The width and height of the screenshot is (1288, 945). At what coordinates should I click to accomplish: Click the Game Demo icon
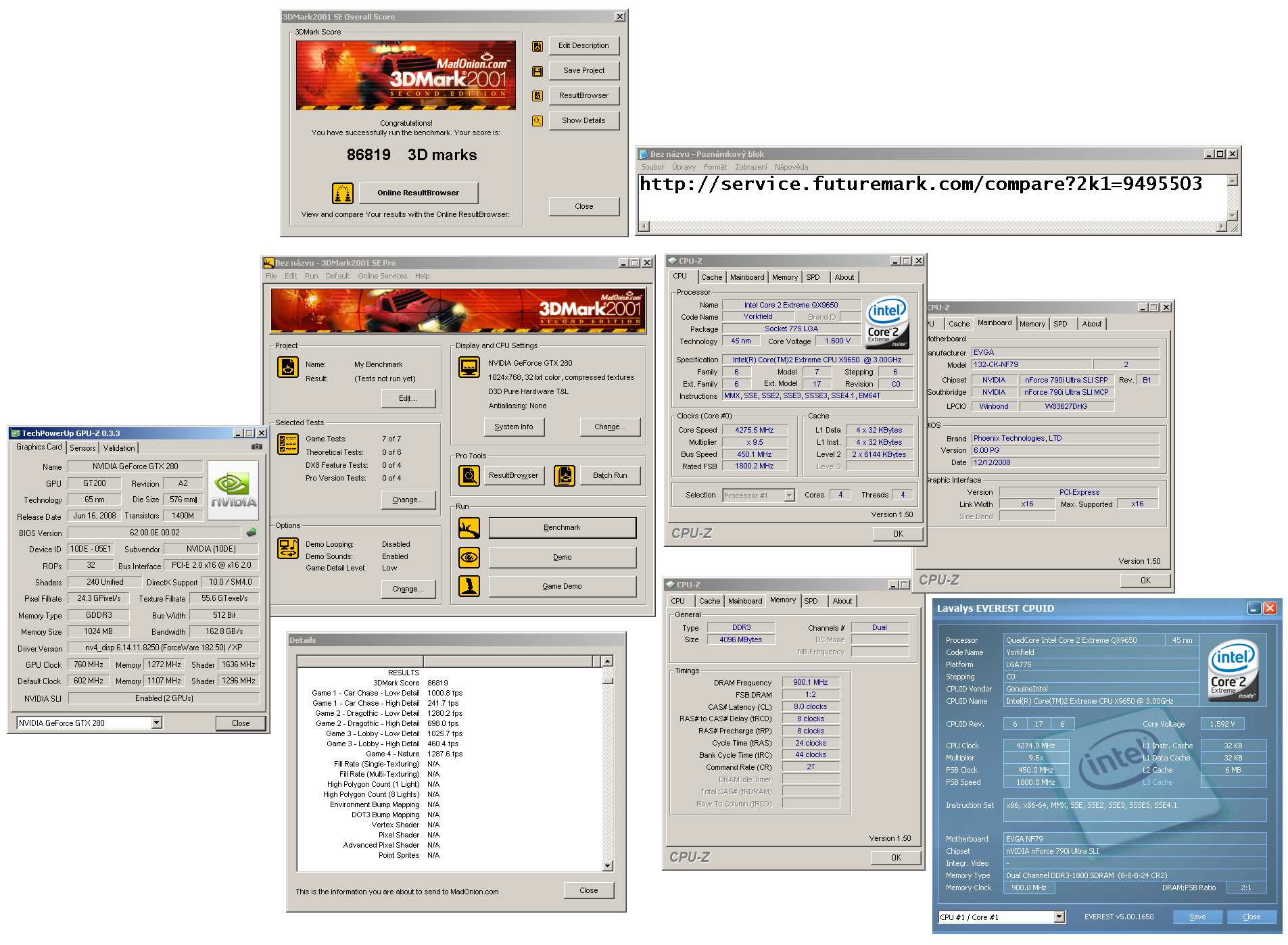[x=469, y=586]
